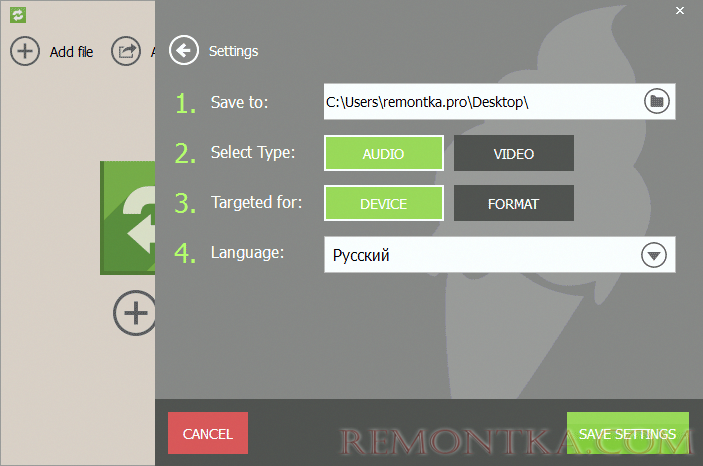Select AUDIO type
This screenshot has height=466, width=703.
point(384,153)
